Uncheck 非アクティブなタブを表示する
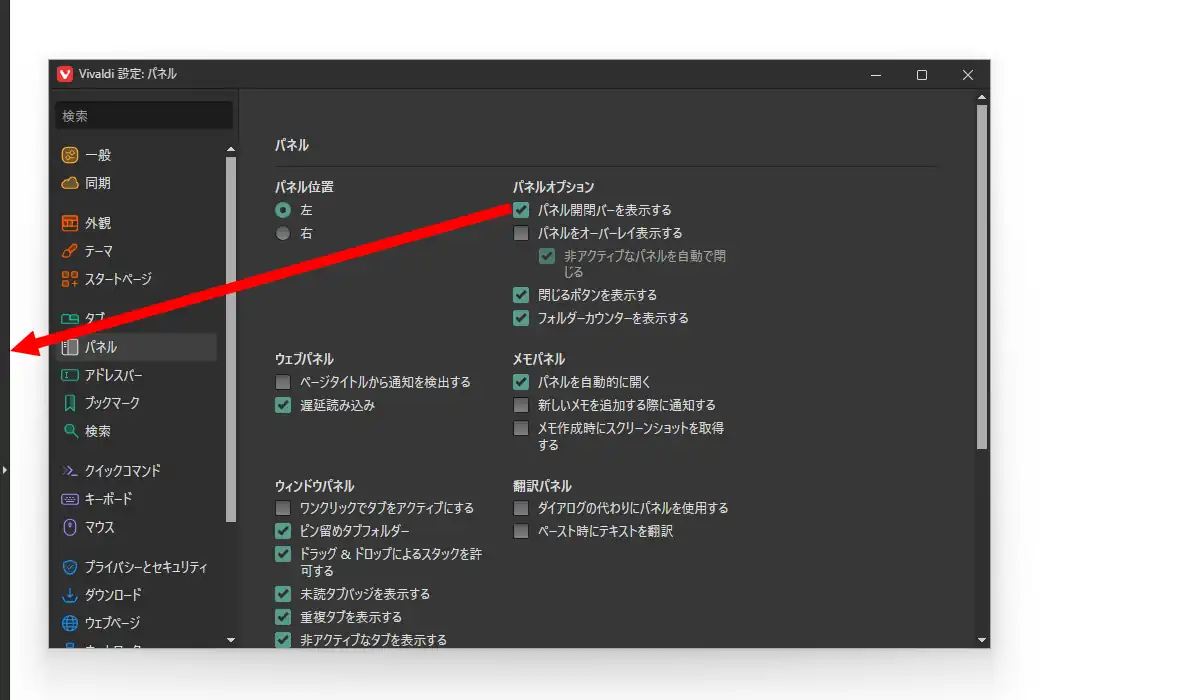This screenshot has height=700, width=1200. [x=283, y=640]
